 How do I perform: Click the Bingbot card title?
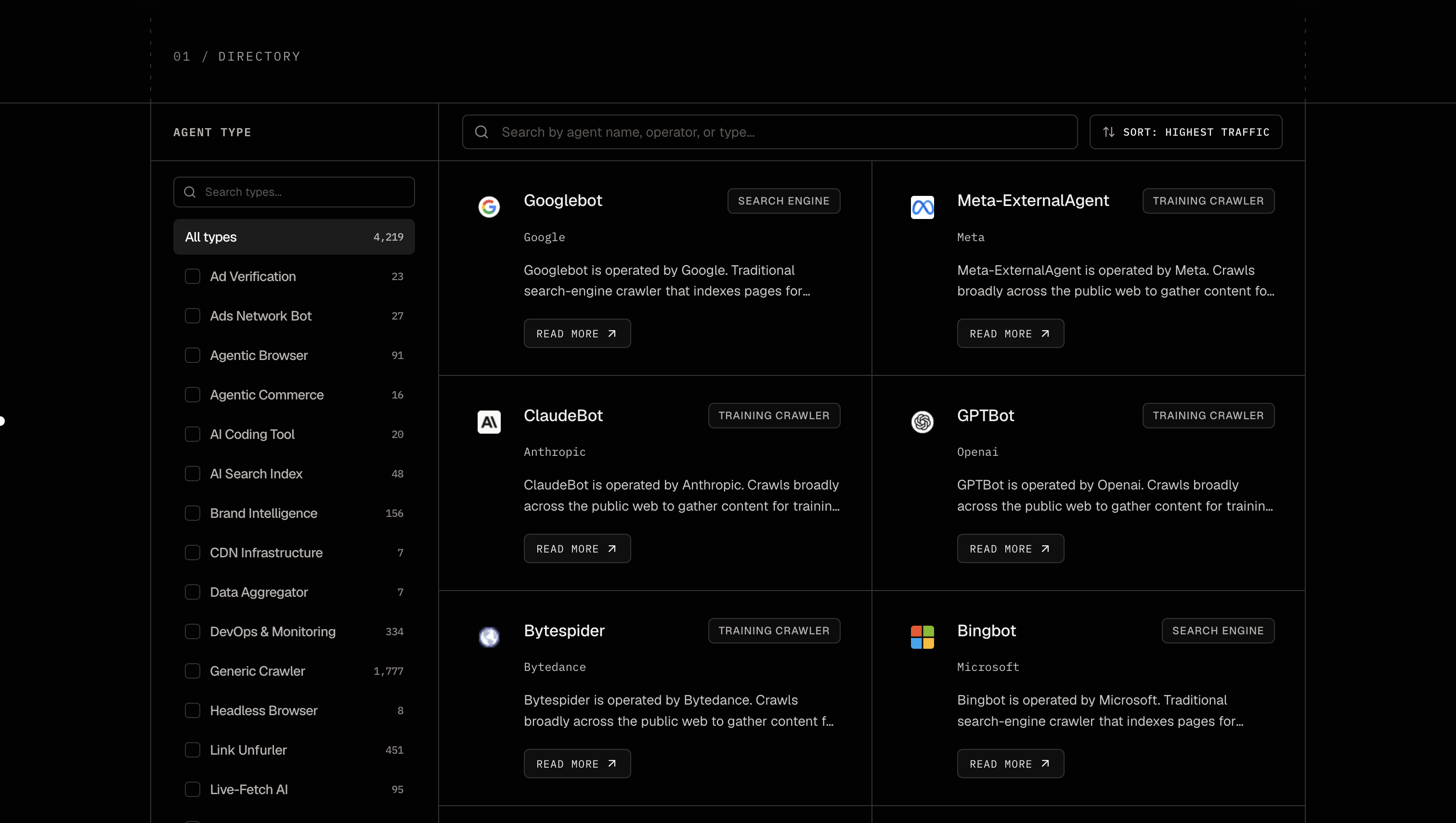click(986, 630)
